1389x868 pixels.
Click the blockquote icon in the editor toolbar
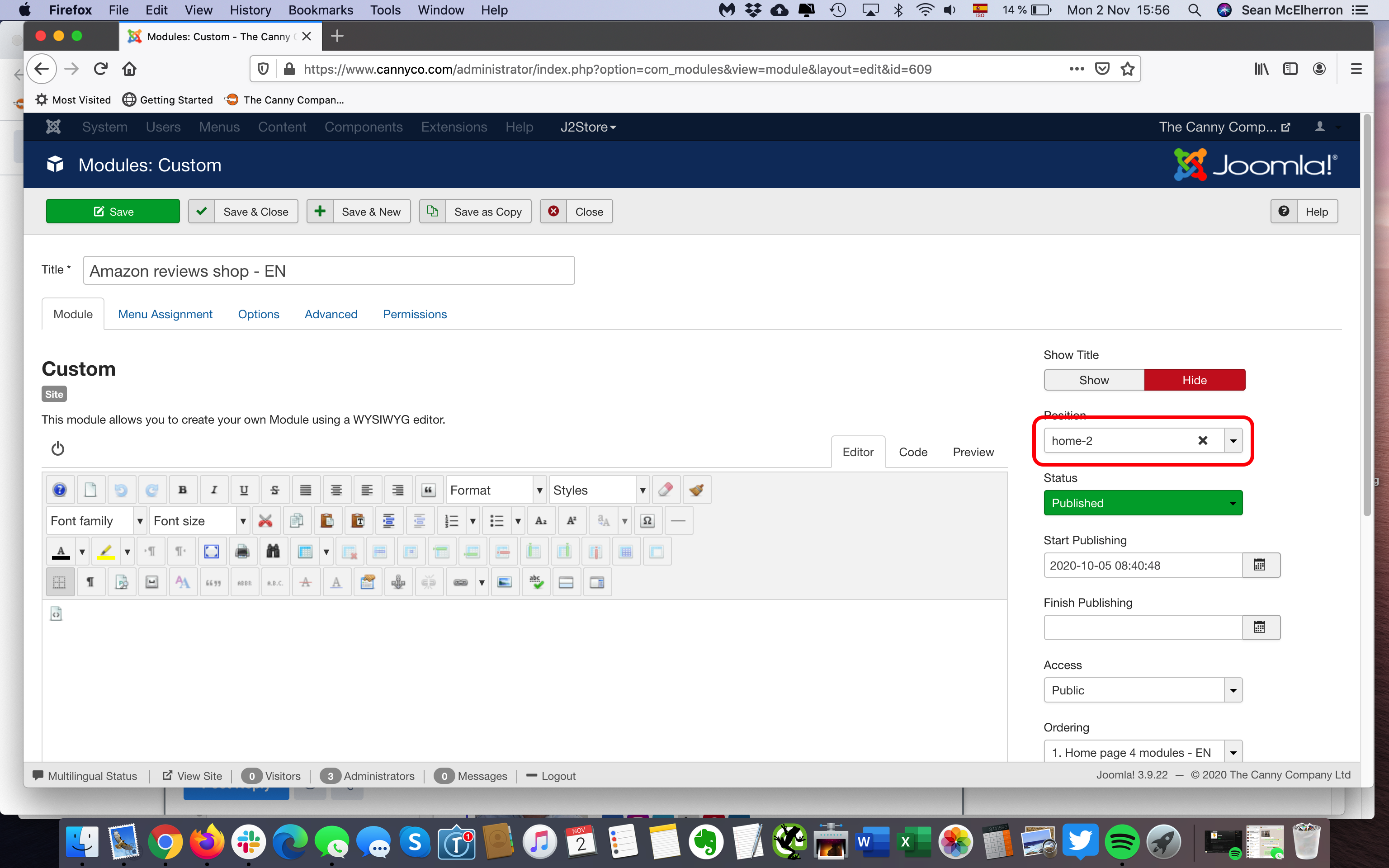pyautogui.click(x=428, y=490)
